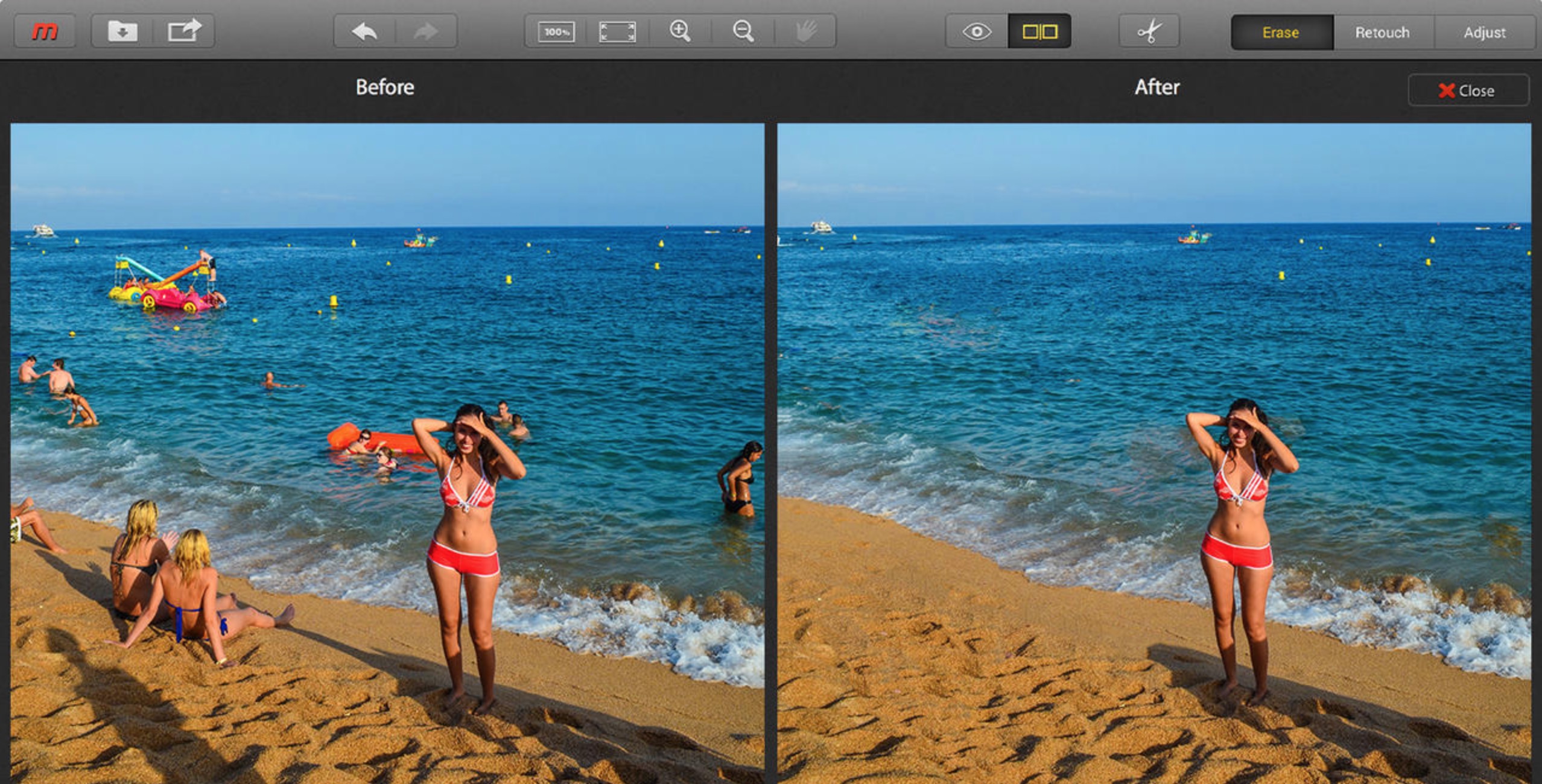The image size is (1542, 784).
Task: Toggle the side-by-side before/after view
Action: point(1039,31)
